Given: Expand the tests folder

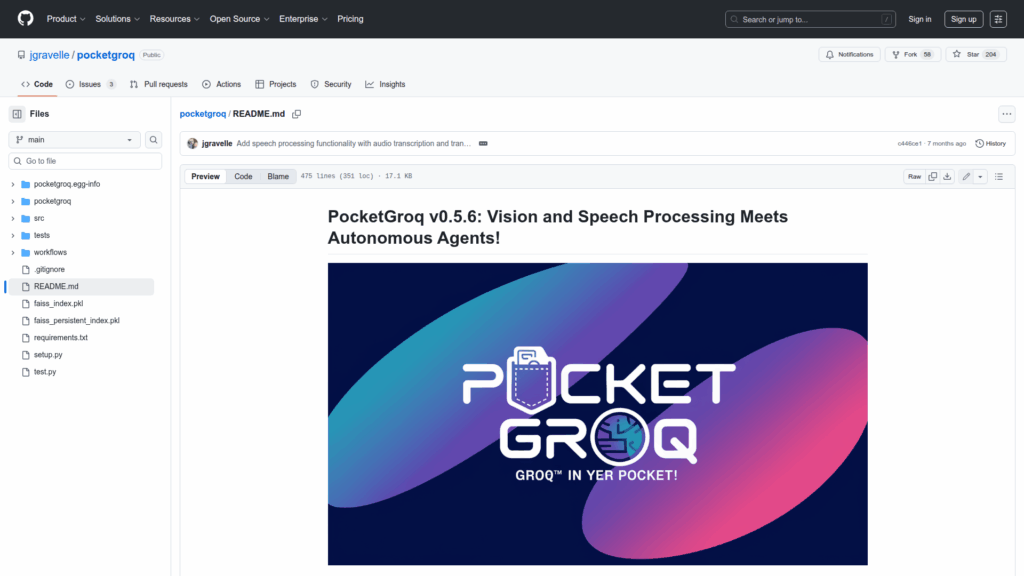Looking at the screenshot, I should click(x=13, y=235).
